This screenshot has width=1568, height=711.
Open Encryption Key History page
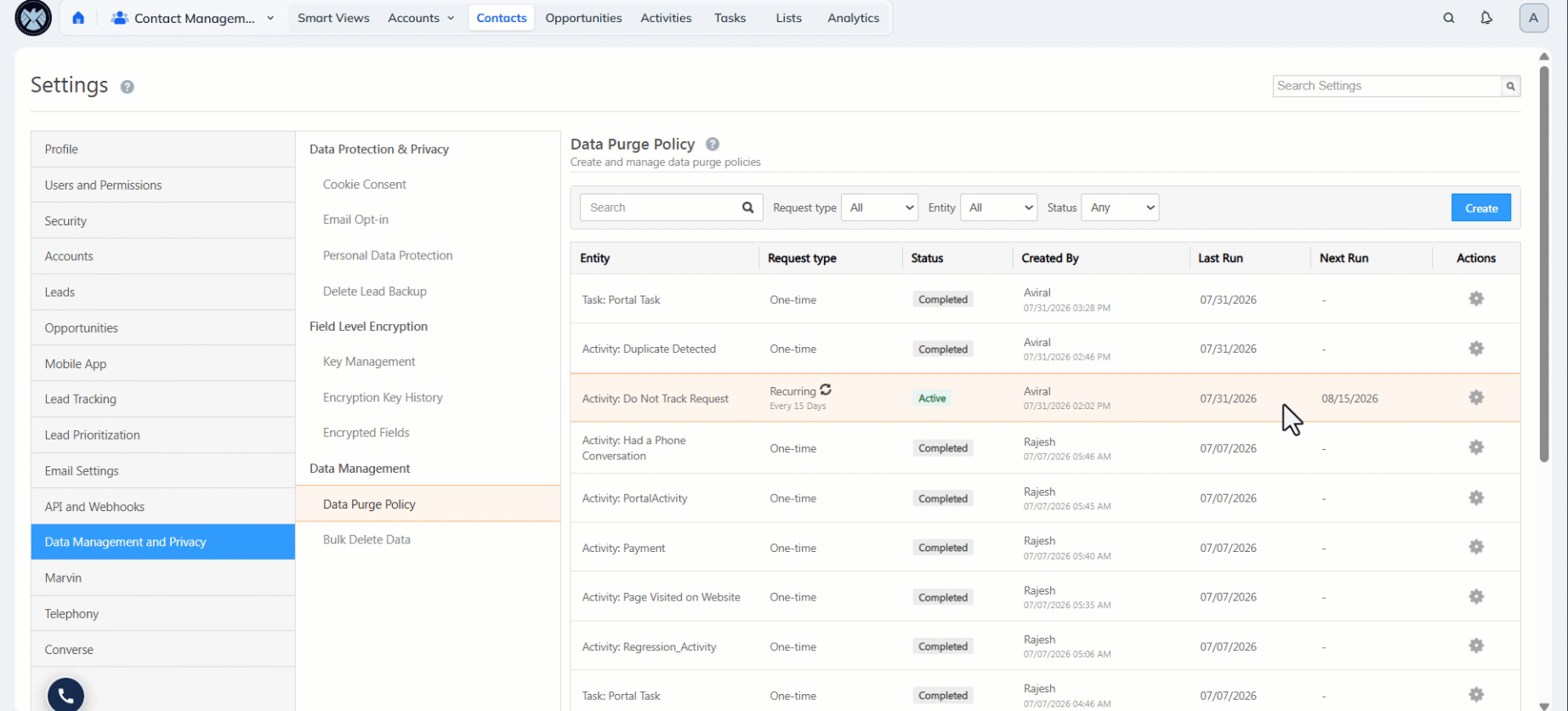[383, 397]
